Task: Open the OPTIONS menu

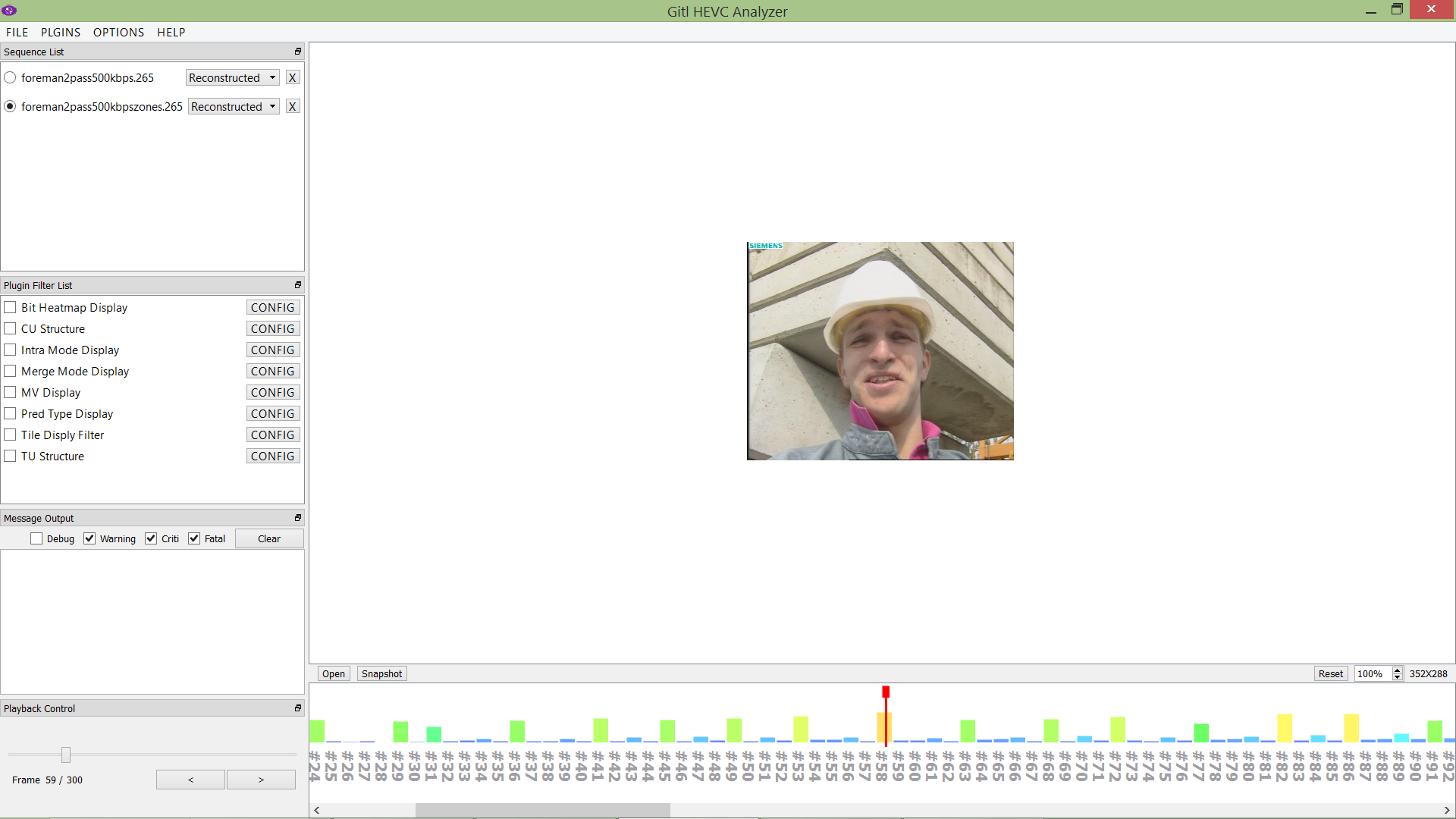Action: coord(118,33)
